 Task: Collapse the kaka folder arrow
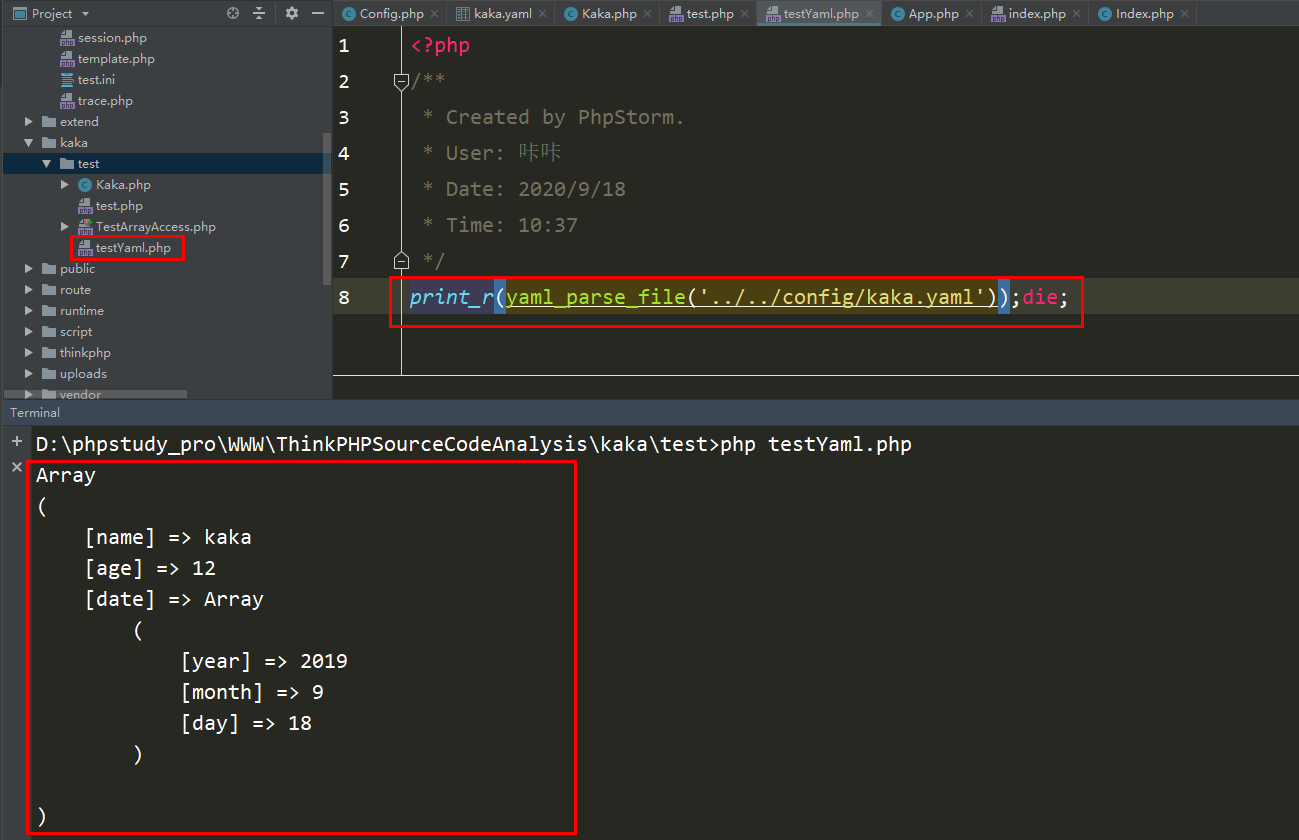click(x=29, y=143)
